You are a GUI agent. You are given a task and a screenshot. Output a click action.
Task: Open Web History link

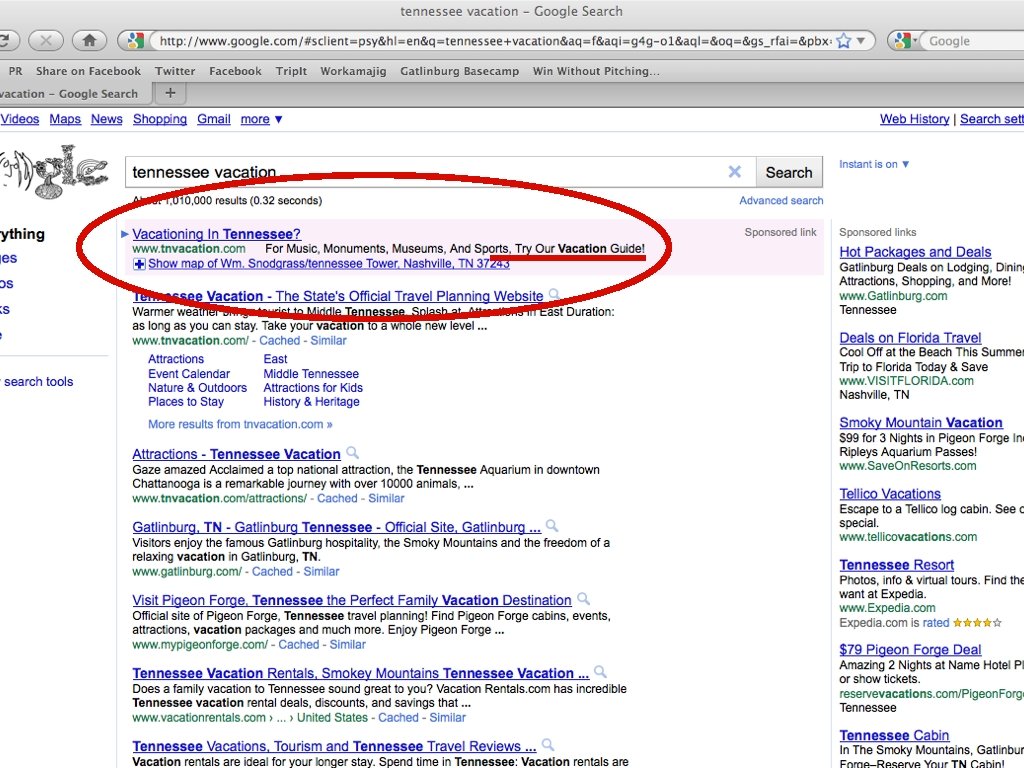[x=914, y=119]
